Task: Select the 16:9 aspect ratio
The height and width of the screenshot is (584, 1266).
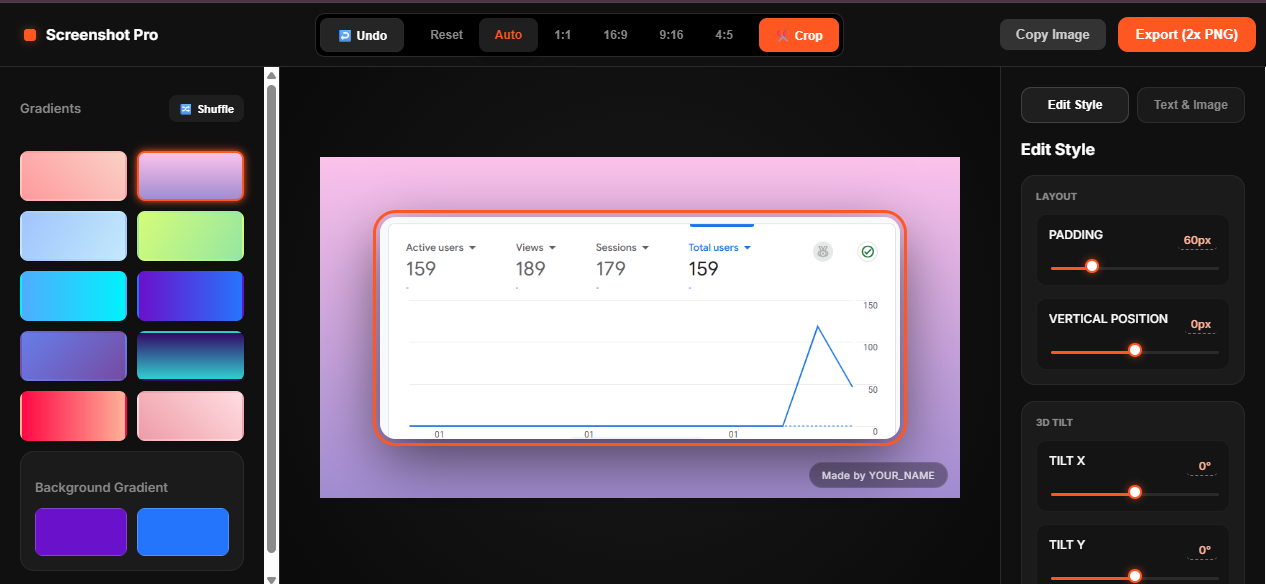Action: click(x=616, y=35)
